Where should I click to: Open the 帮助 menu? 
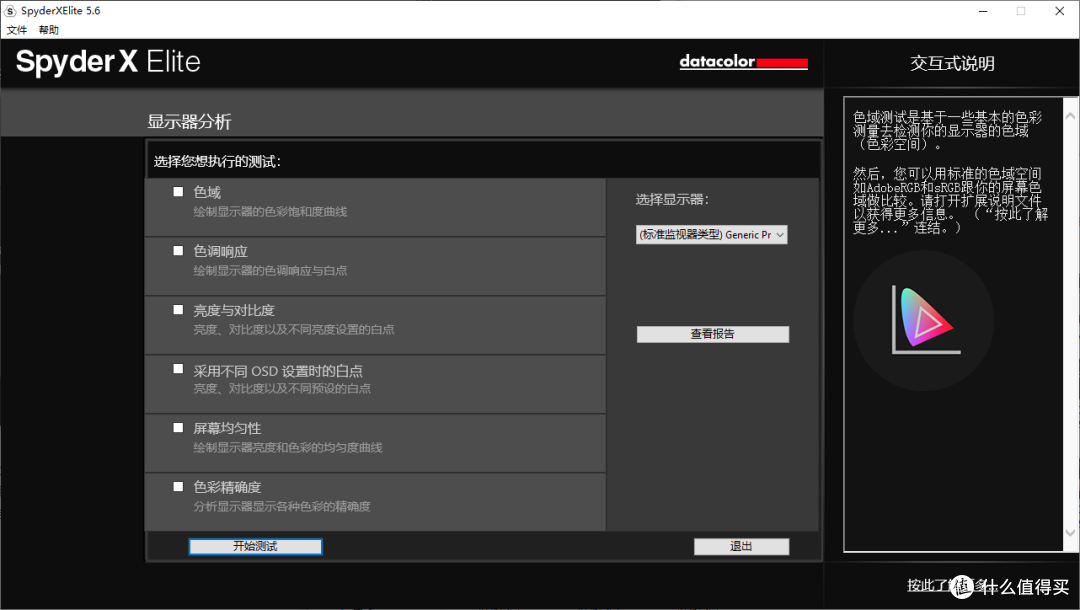tap(48, 30)
